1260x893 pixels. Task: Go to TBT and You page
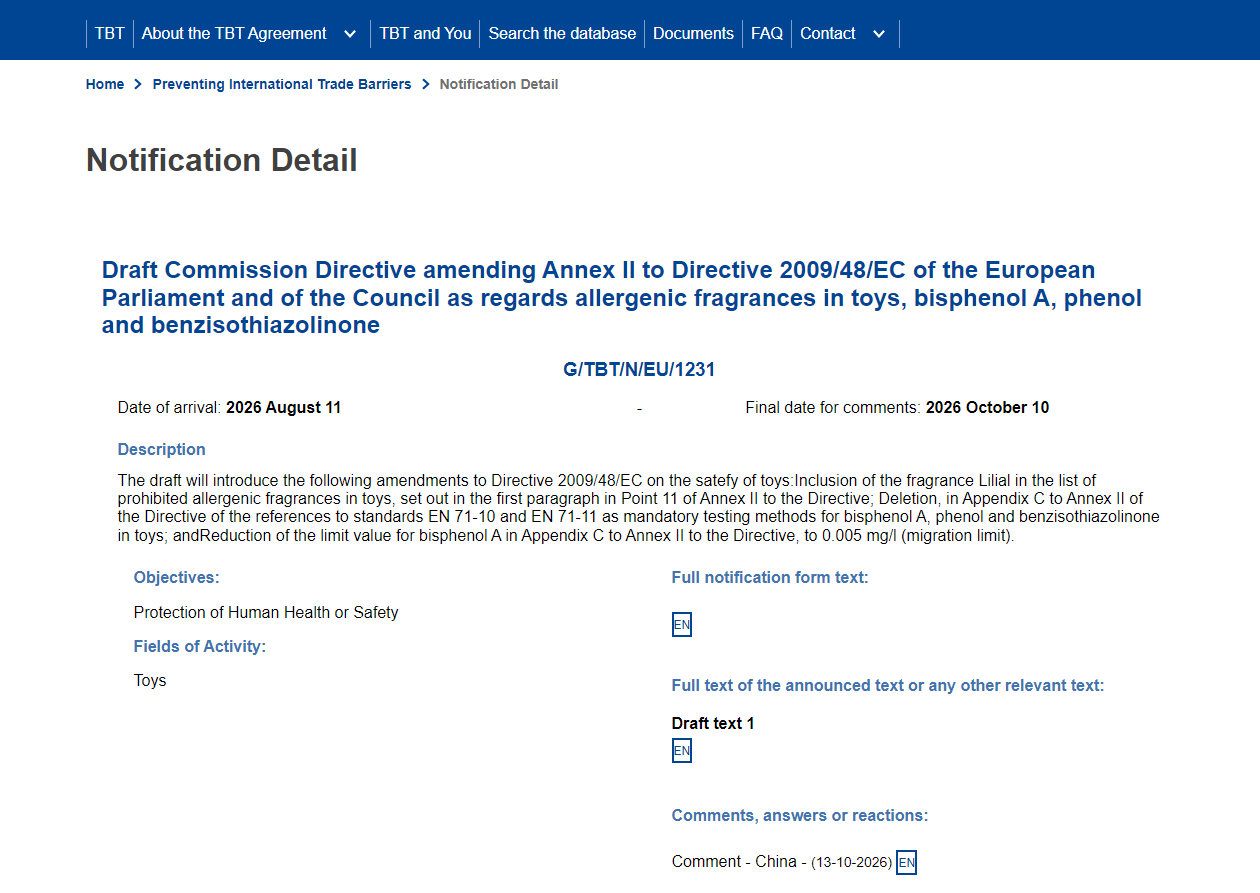pos(425,33)
